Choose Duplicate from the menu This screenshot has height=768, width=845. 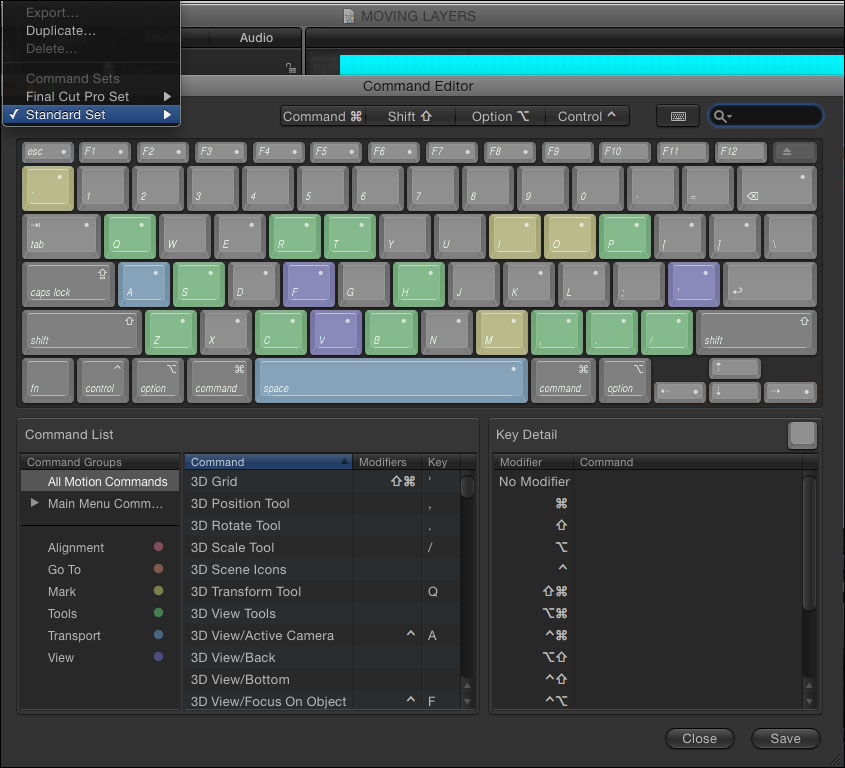coord(61,31)
